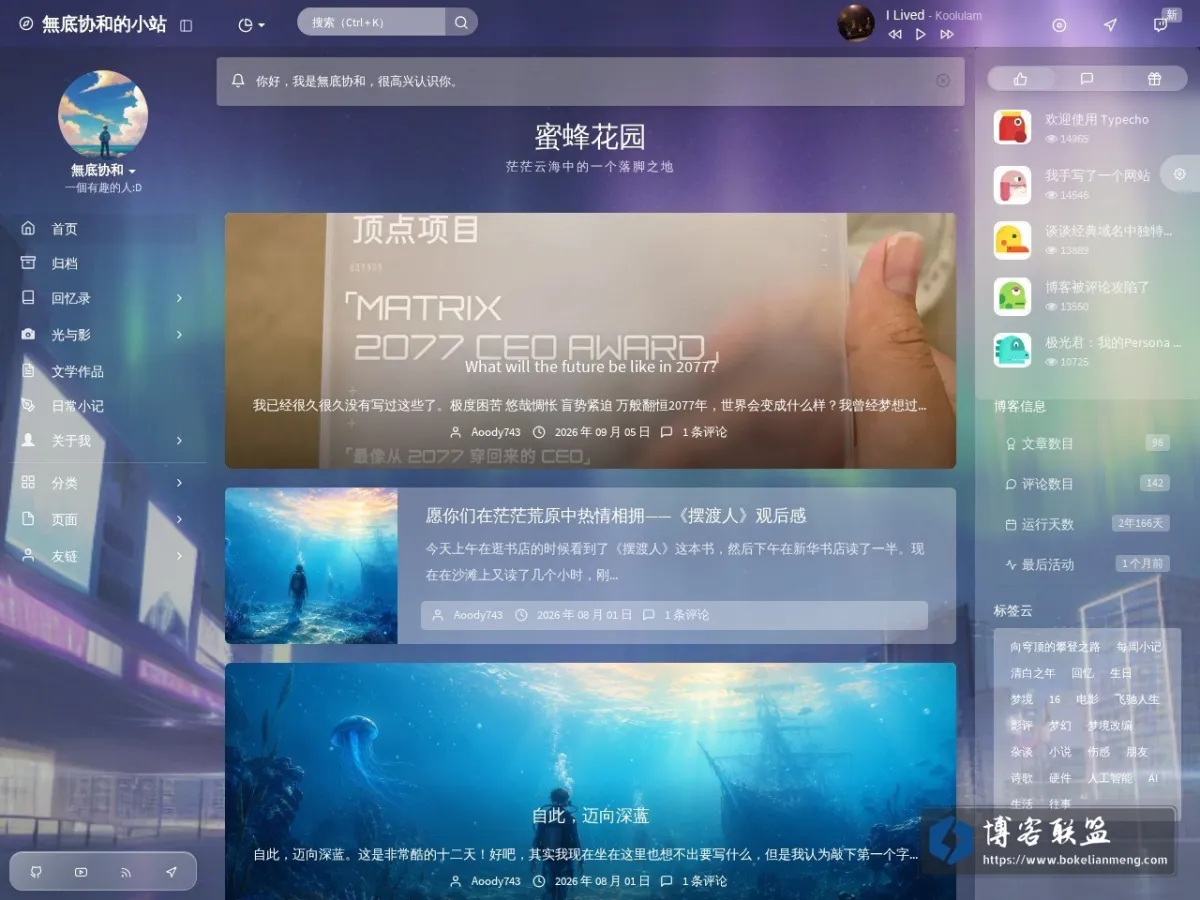Screen dimensions: 1200x900
Task: Open 日常小记 in the sidebar
Action: click(x=103, y=406)
